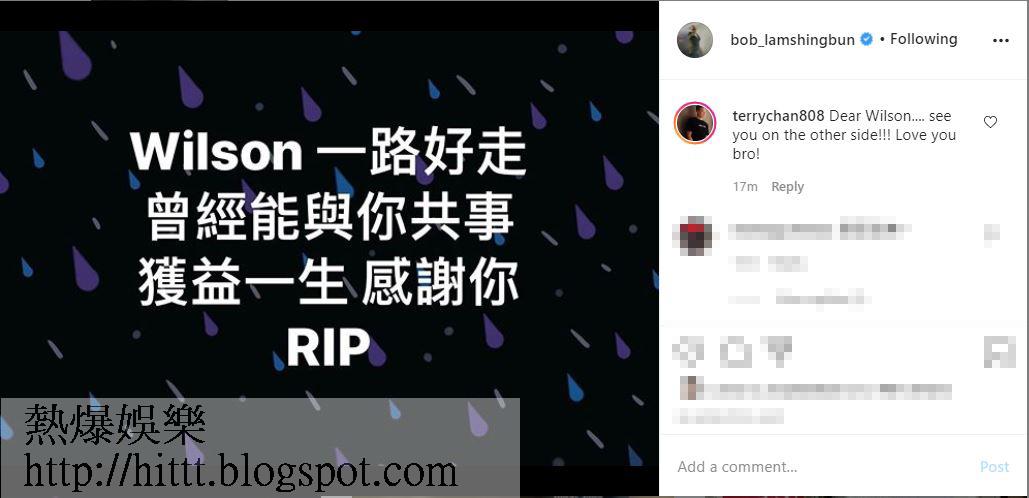Submit comment with the Post button
This screenshot has width=1029, height=498.
994,467
